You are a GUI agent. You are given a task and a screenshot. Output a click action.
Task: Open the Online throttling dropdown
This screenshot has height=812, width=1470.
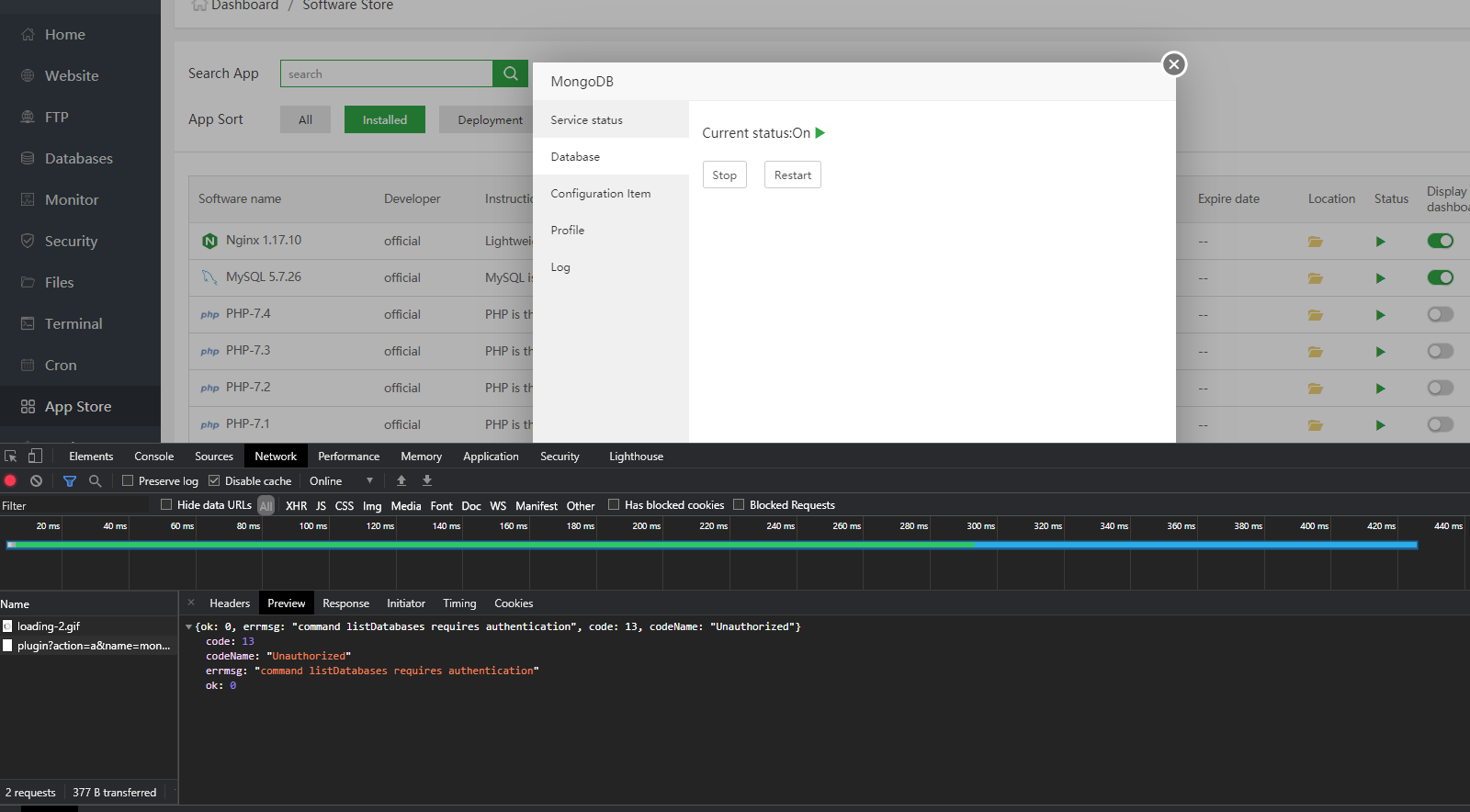pos(341,480)
